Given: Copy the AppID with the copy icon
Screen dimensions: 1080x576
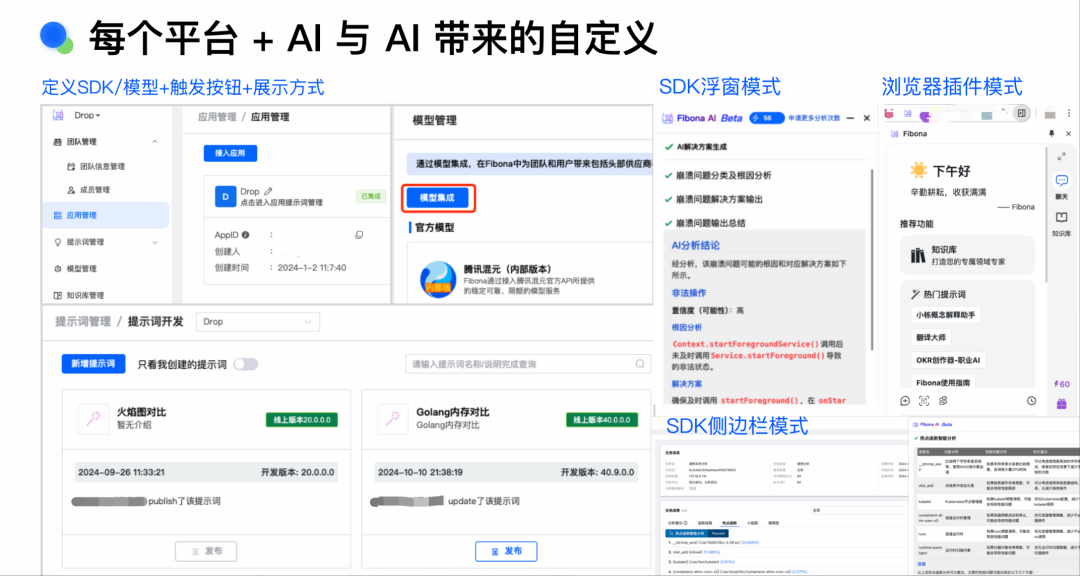Looking at the screenshot, I should [358, 235].
